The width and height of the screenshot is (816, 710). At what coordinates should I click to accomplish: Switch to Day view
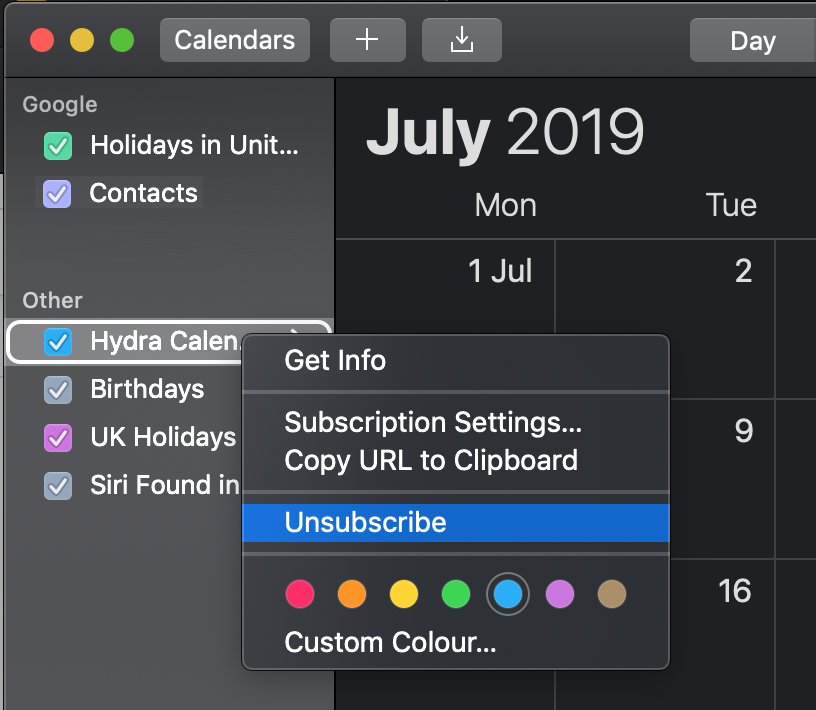754,40
